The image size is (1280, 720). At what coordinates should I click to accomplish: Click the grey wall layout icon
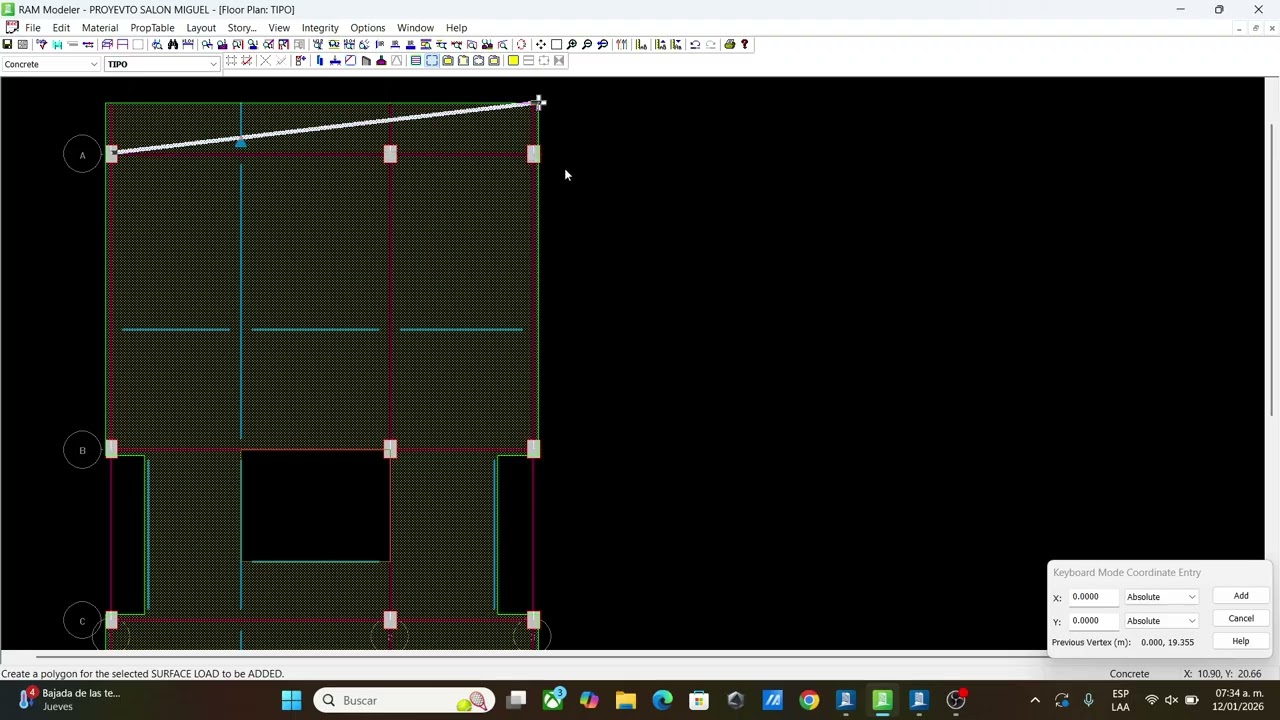366,61
